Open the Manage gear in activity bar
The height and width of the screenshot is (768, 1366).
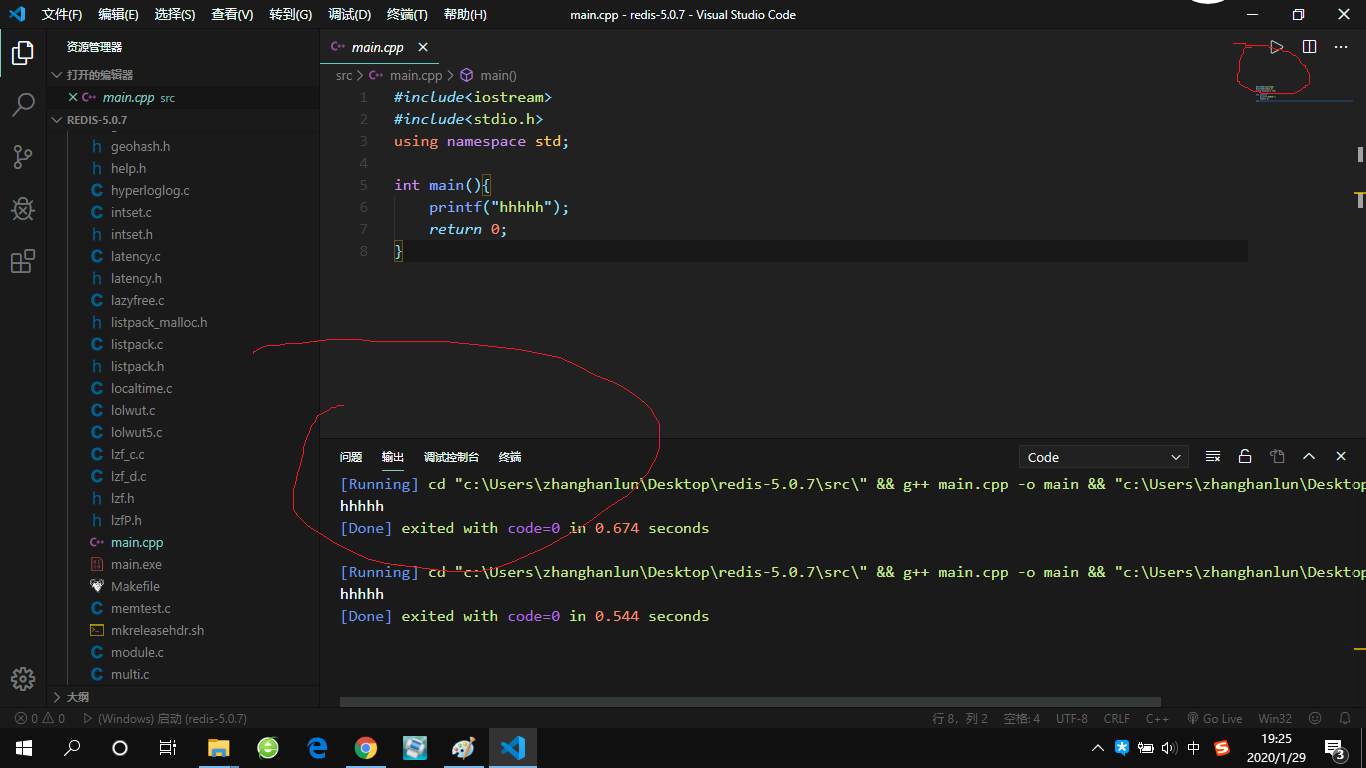(23, 679)
